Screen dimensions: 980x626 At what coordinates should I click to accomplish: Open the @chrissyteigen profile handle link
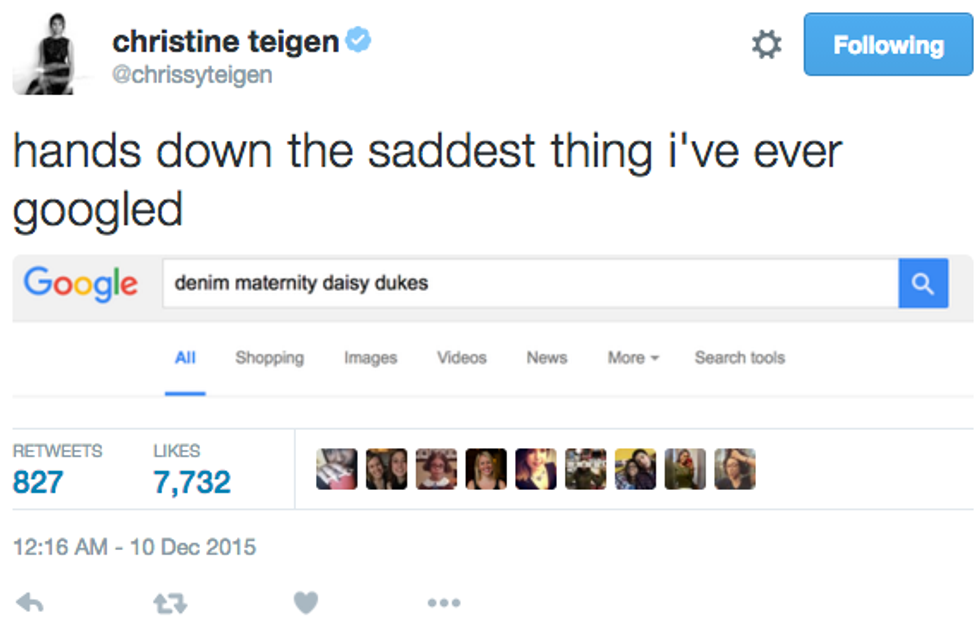point(192,75)
